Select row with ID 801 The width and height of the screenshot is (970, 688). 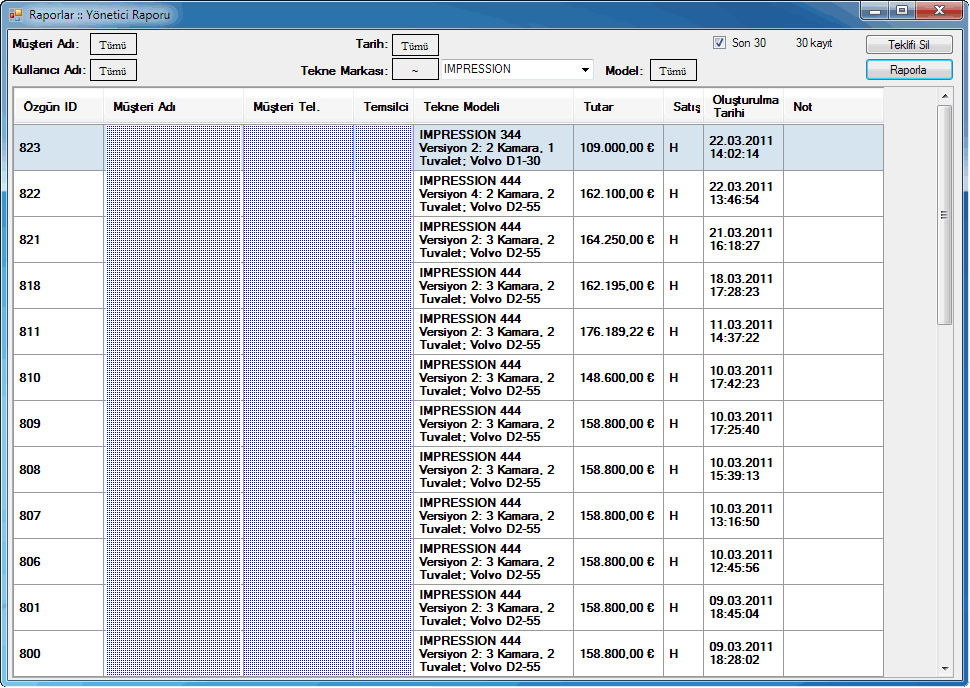coord(449,608)
